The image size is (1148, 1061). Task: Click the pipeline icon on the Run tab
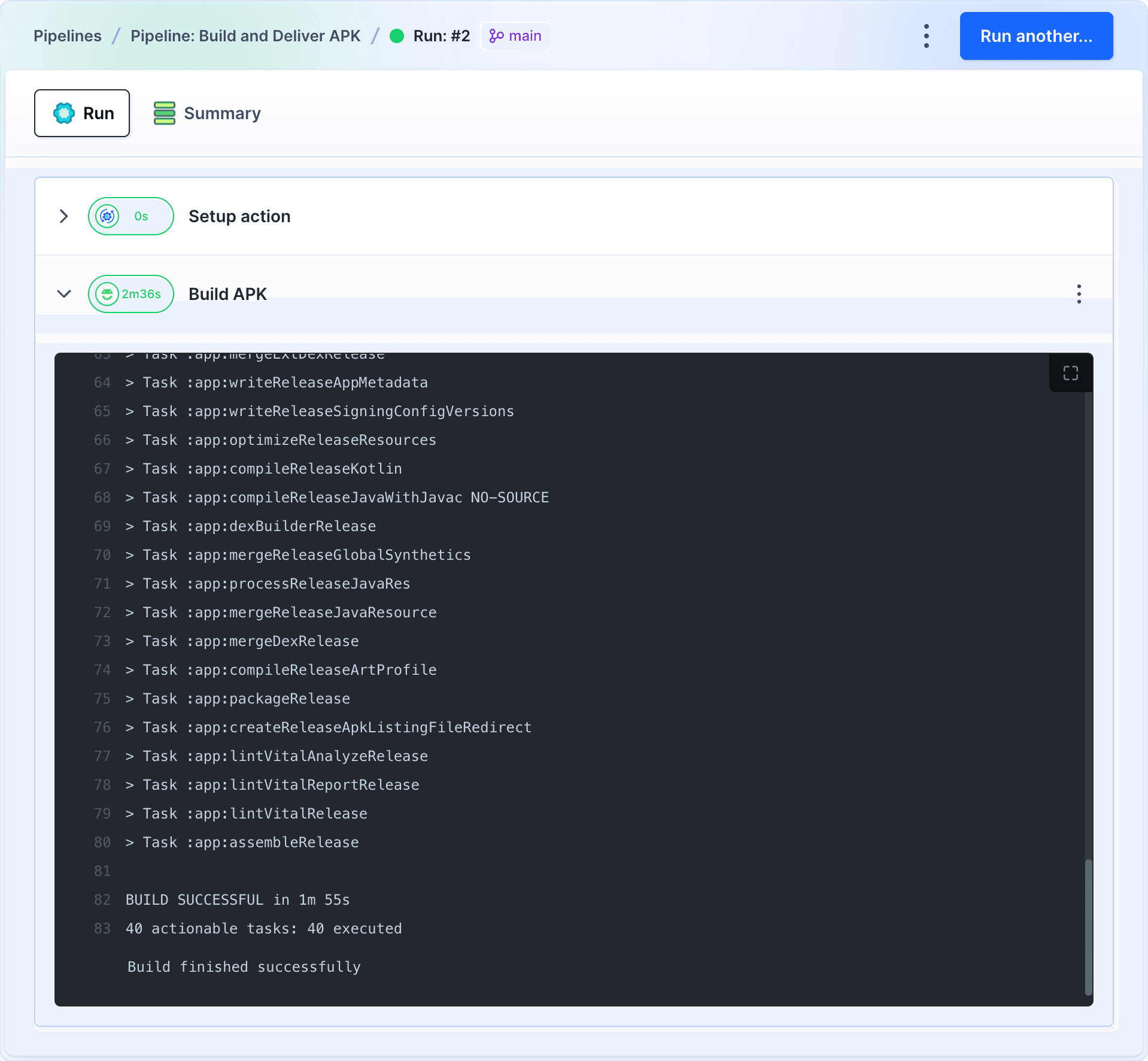[x=64, y=113]
